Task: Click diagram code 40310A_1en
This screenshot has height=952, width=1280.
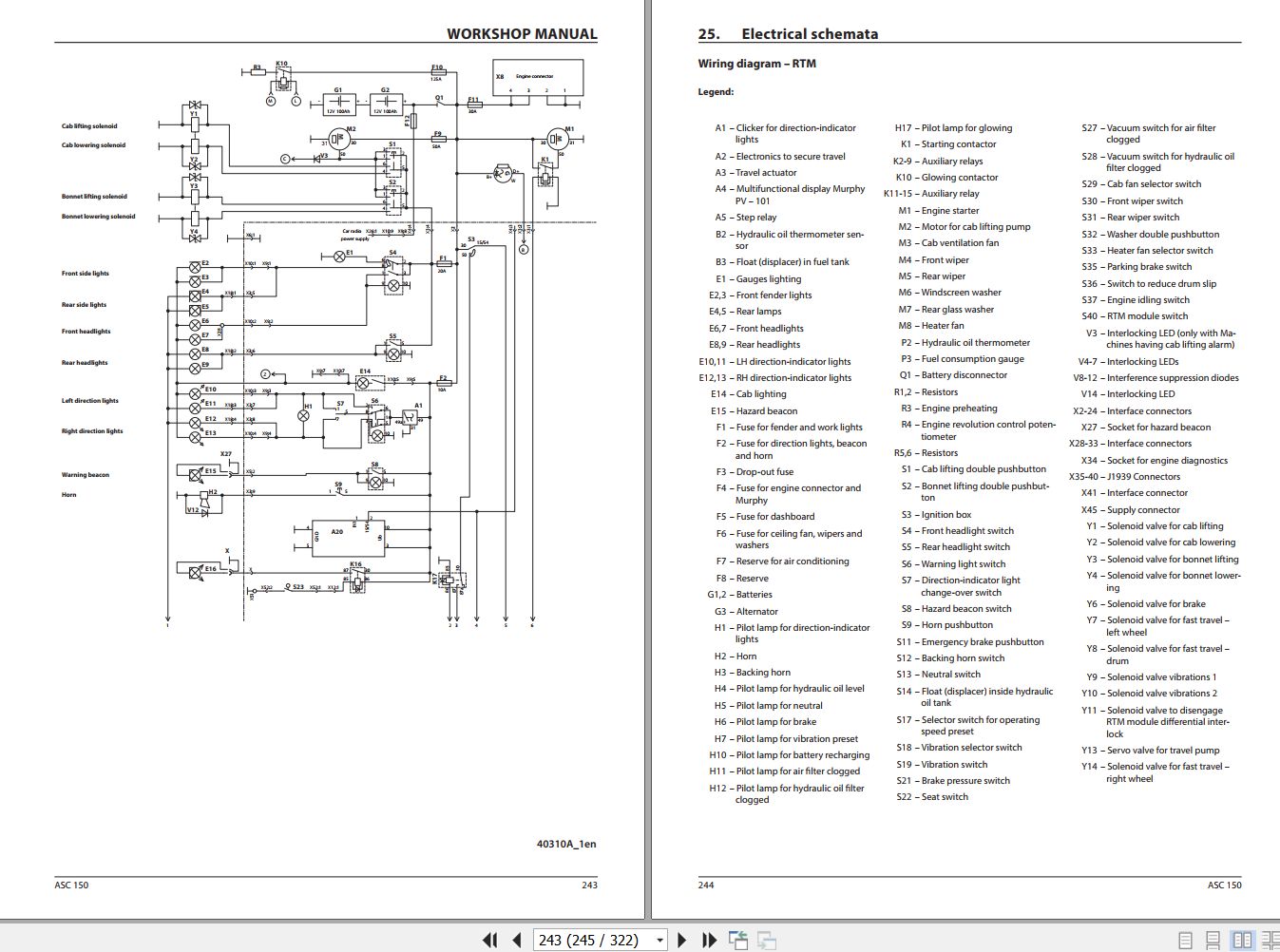Action: [x=566, y=844]
